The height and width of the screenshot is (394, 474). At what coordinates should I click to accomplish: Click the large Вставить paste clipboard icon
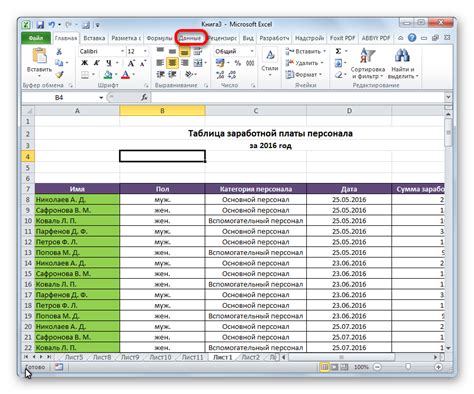click(x=39, y=56)
